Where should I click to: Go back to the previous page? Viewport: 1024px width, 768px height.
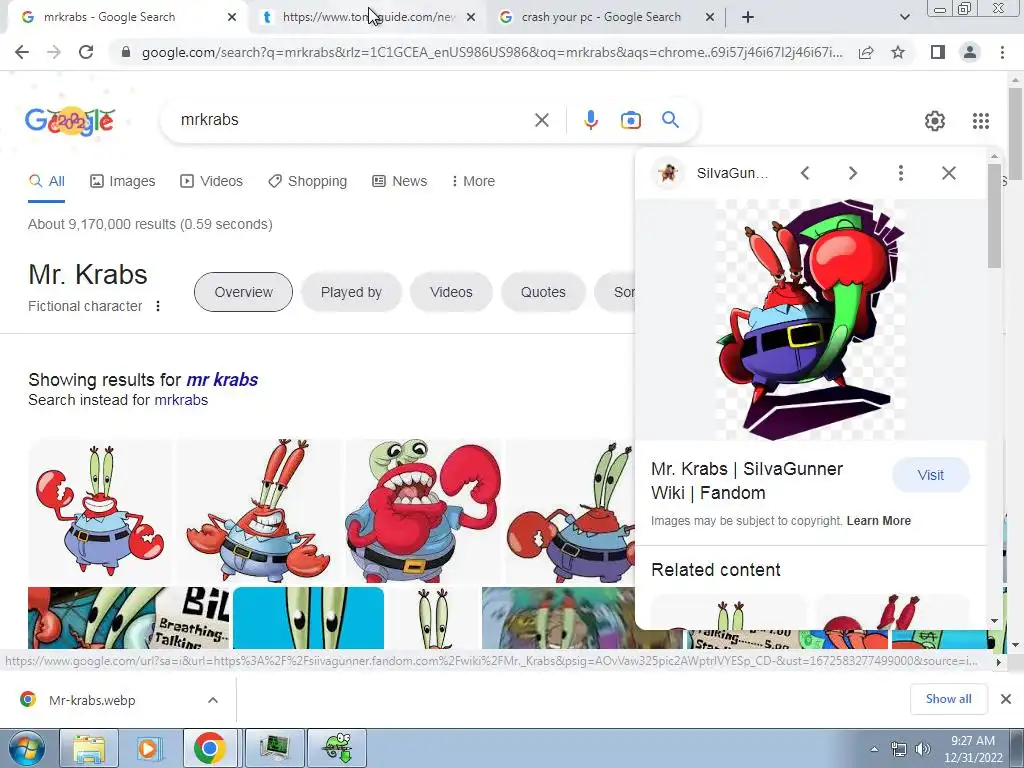click(22, 52)
